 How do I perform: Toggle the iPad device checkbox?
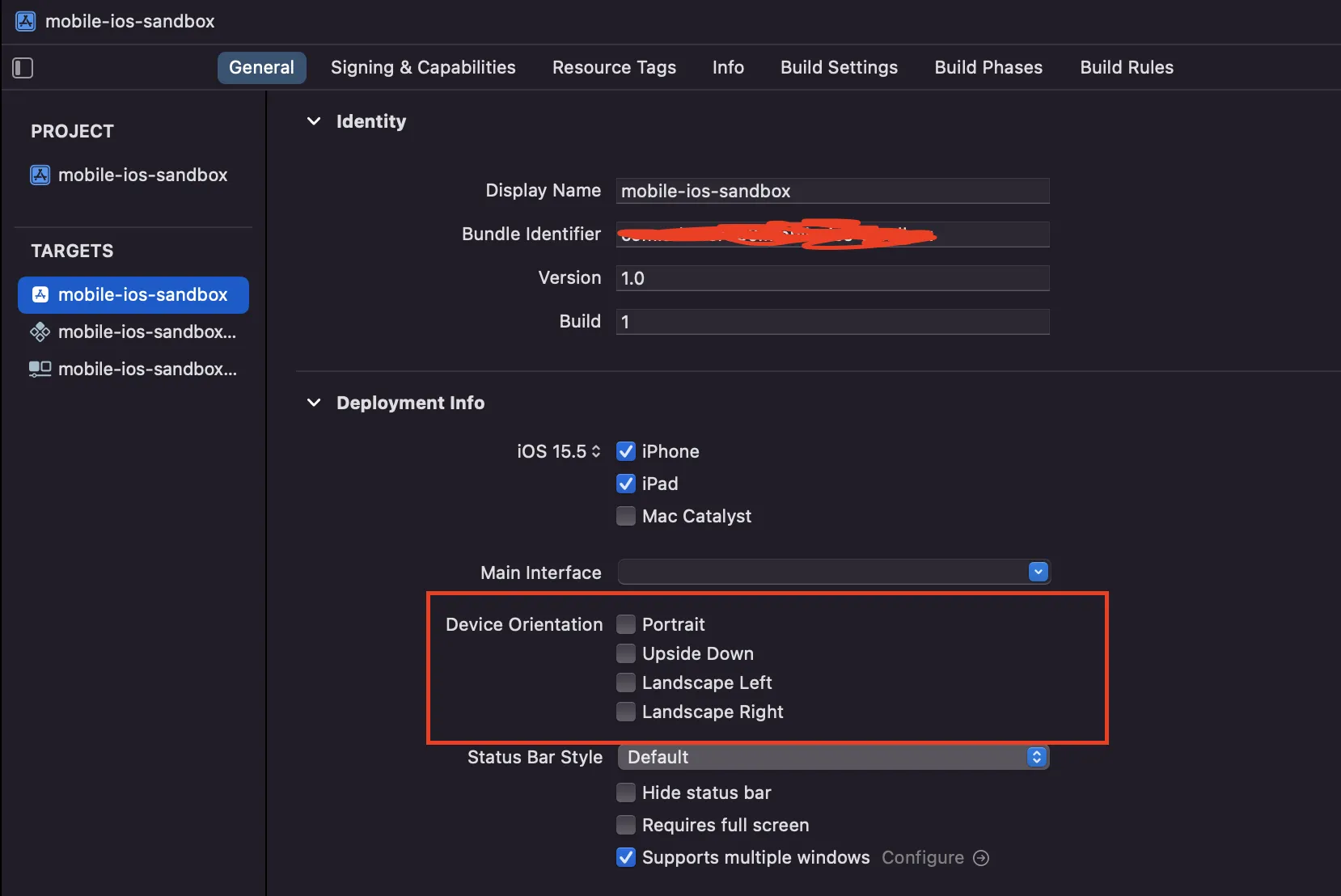coord(626,484)
